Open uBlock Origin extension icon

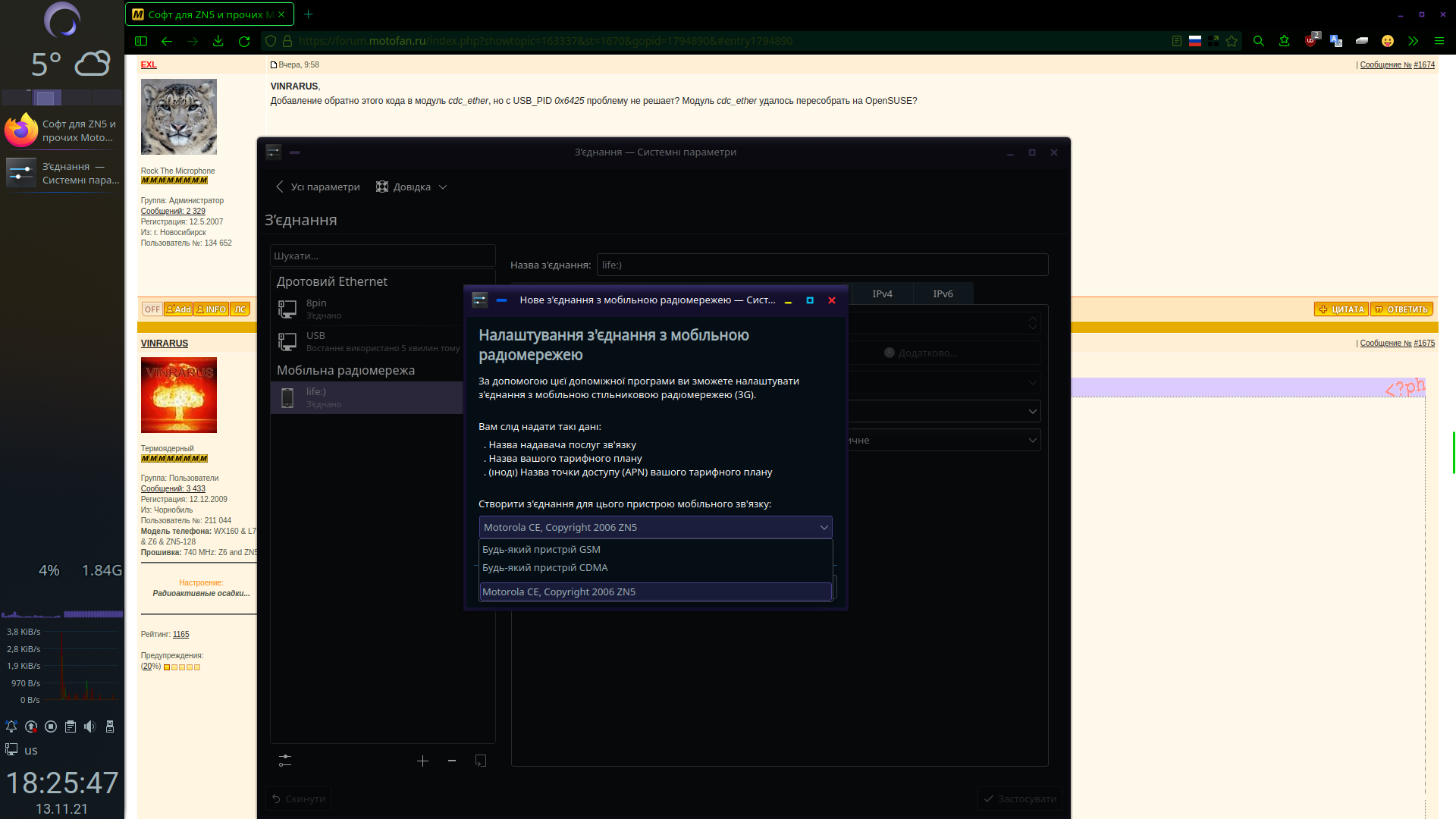coord(1311,41)
